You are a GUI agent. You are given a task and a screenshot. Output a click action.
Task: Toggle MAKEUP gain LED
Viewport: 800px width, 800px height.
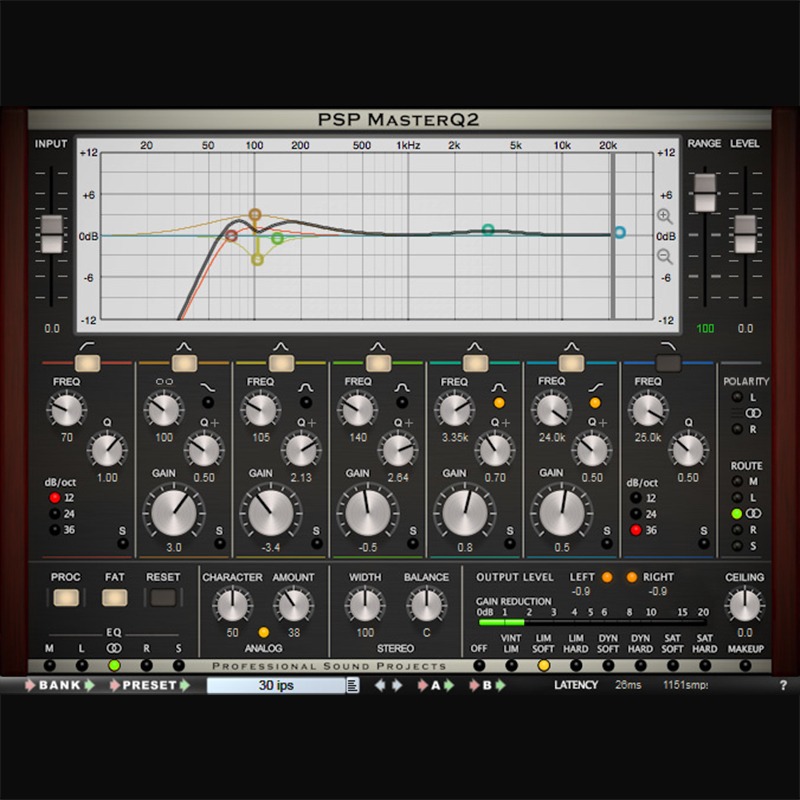point(745,665)
